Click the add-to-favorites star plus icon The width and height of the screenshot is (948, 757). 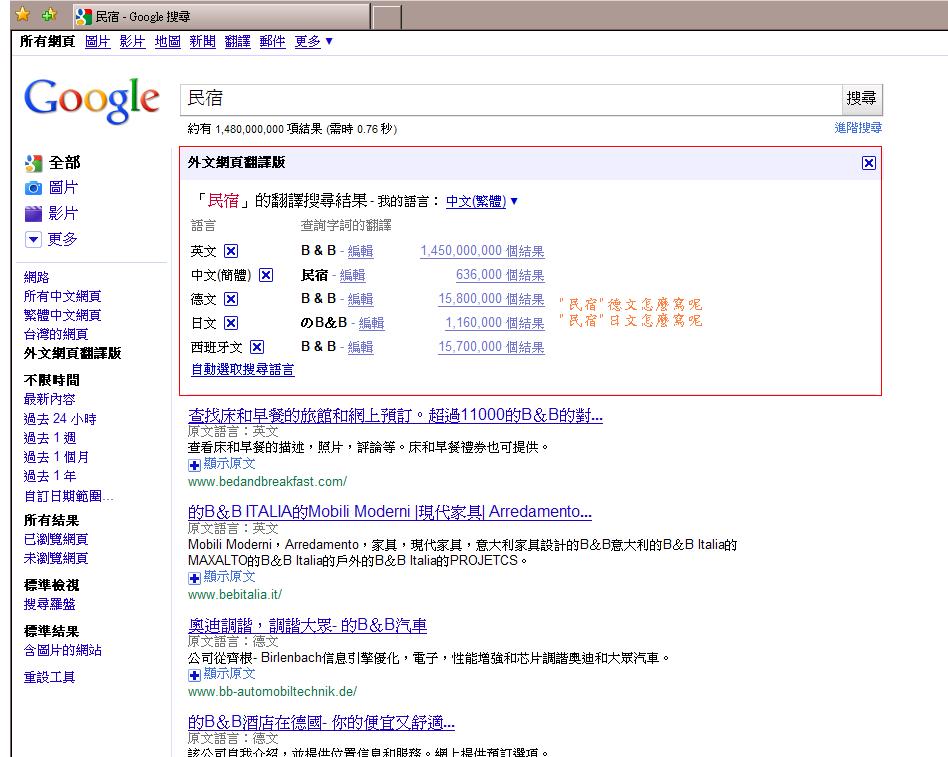point(49,14)
